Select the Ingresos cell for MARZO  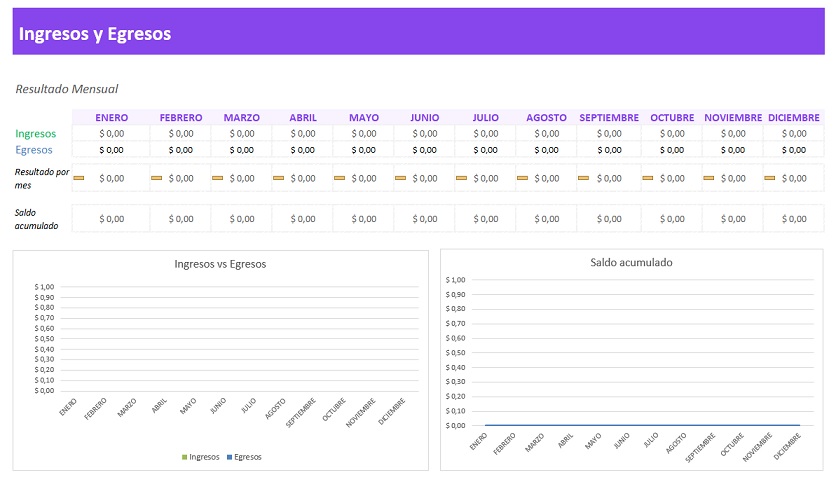[242, 133]
